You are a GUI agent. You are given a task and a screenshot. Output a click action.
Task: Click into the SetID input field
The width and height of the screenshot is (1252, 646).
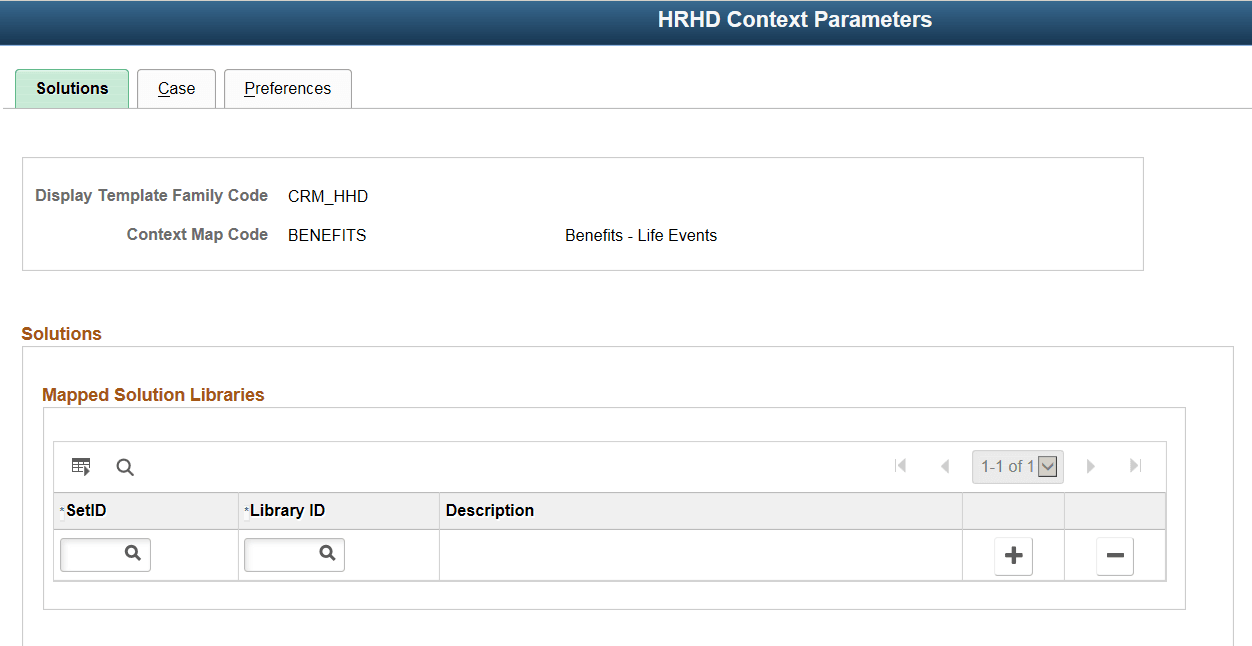[95, 554]
